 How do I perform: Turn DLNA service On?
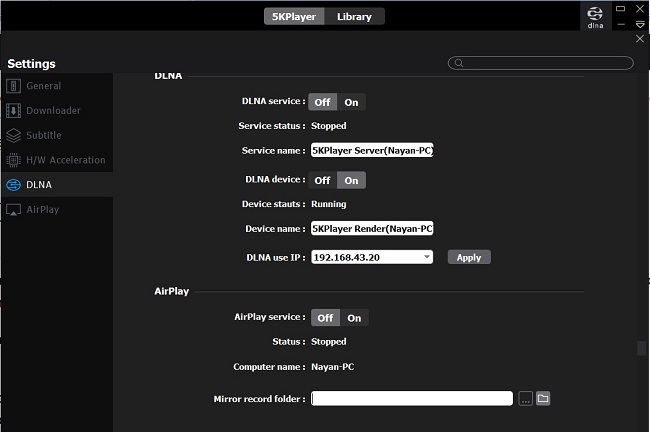(x=351, y=102)
